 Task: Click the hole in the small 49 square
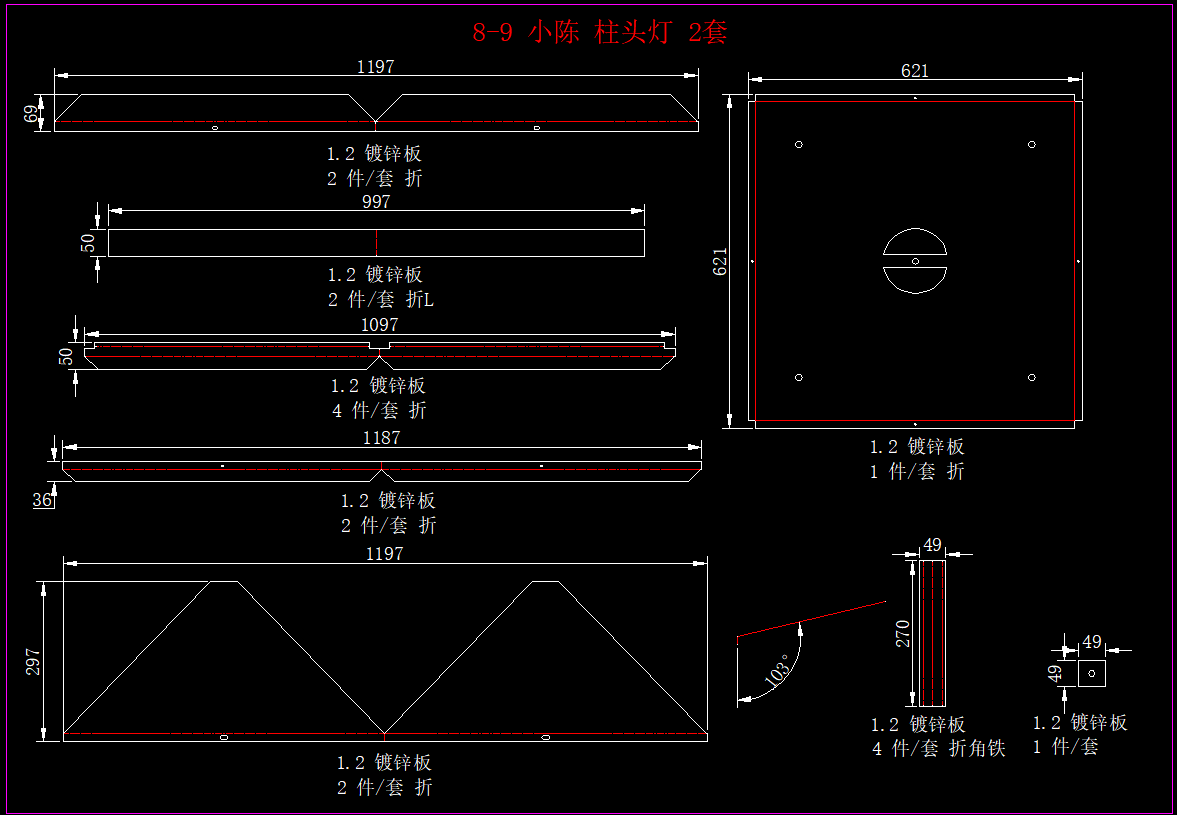[x=1092, y=673]
